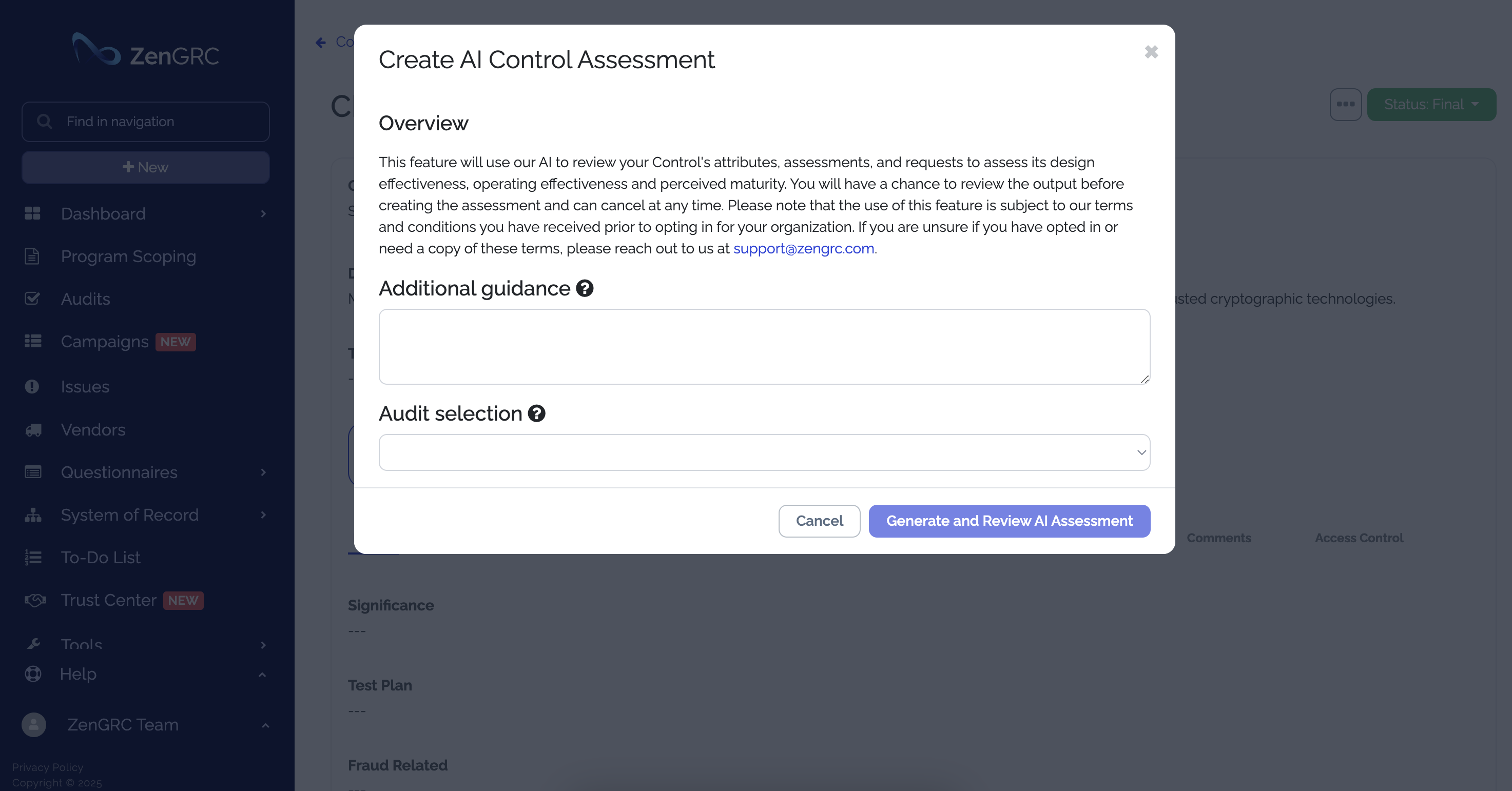1512x791 pixels.
Task: Collapse the ZenGRC Team user menu
Action: click(265, 725)
